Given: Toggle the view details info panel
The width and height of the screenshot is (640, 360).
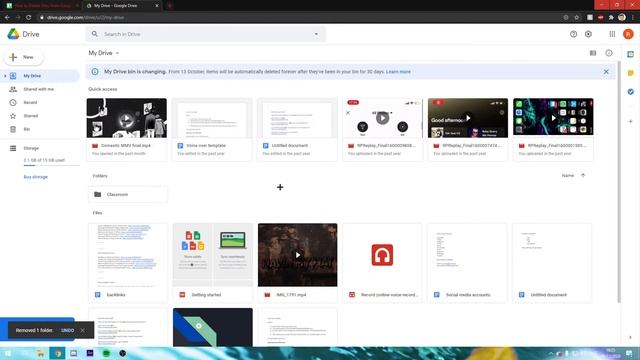Looking at the screenshot, I should coord(609,53).
